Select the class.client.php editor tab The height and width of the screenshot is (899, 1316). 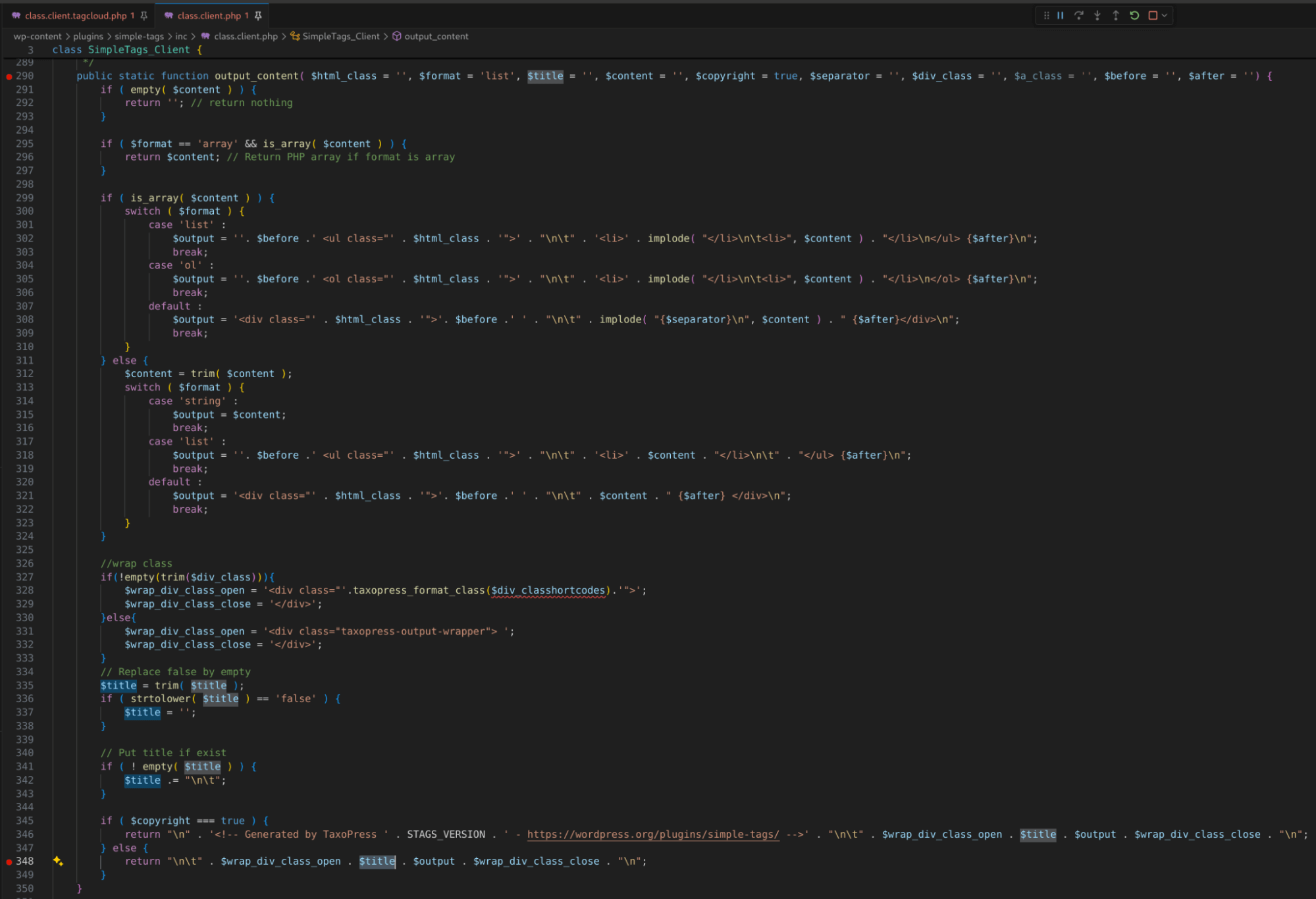(209, 15)
